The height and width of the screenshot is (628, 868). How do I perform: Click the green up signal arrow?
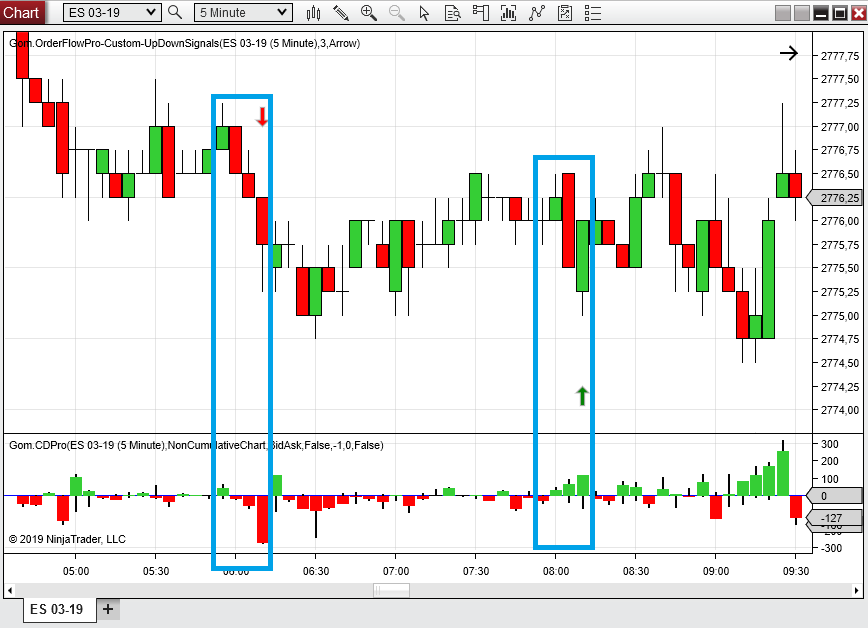582,396
